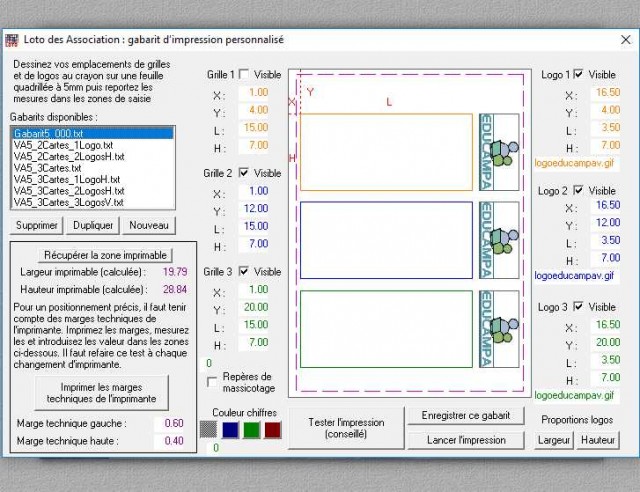Enable the Grille 1 Visible checkbox
Screen dimensions: 640x492
pyautogui.click(x=245, y=75)
